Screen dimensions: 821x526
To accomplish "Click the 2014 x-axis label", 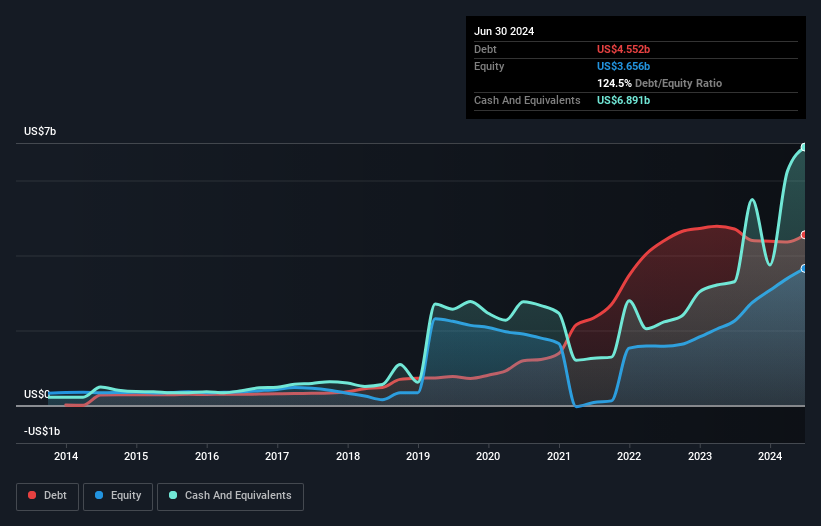I will point(66,456).
